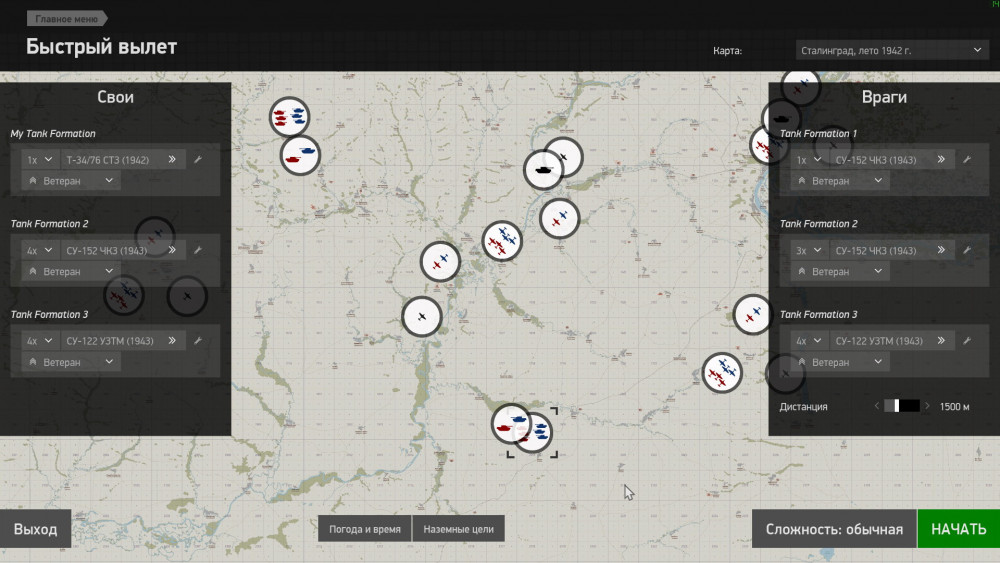Click the СУ-152 ЧКЗ (1943) field in Враги Tank Formation 2
This screenshot has width=1000, height=563.
tap(892, 250)
